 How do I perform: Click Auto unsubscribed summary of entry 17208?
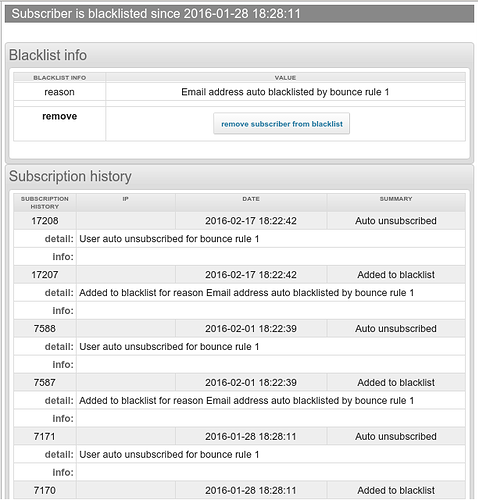click(x=396, y=221)
